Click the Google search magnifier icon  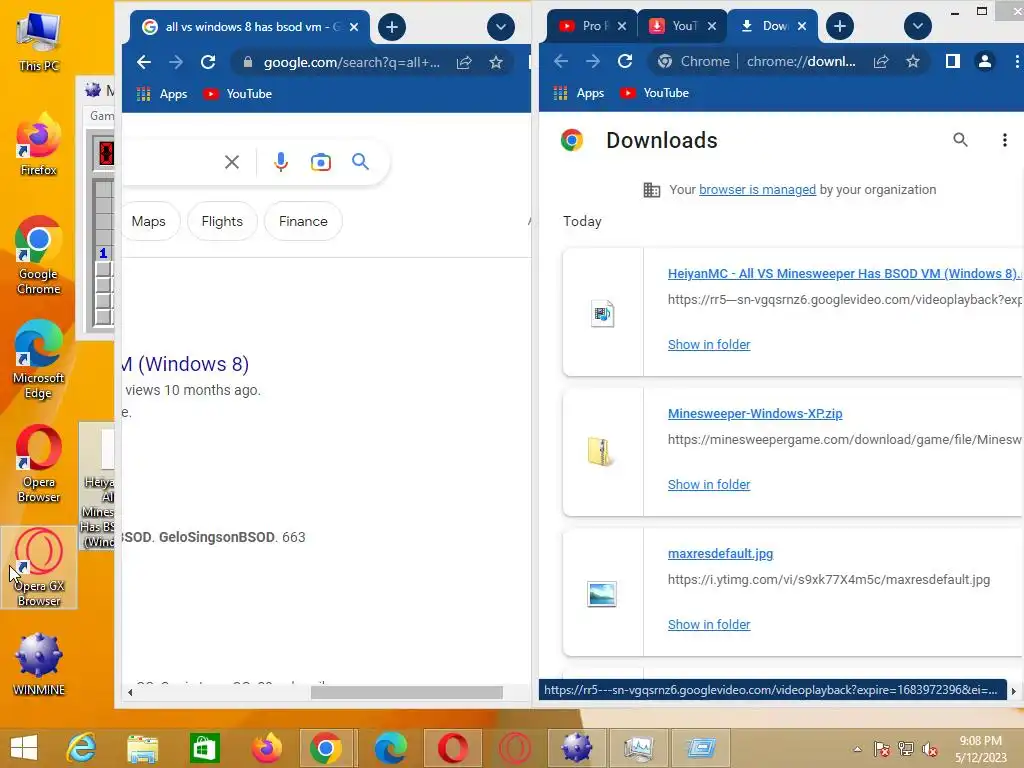coord(360,161)
